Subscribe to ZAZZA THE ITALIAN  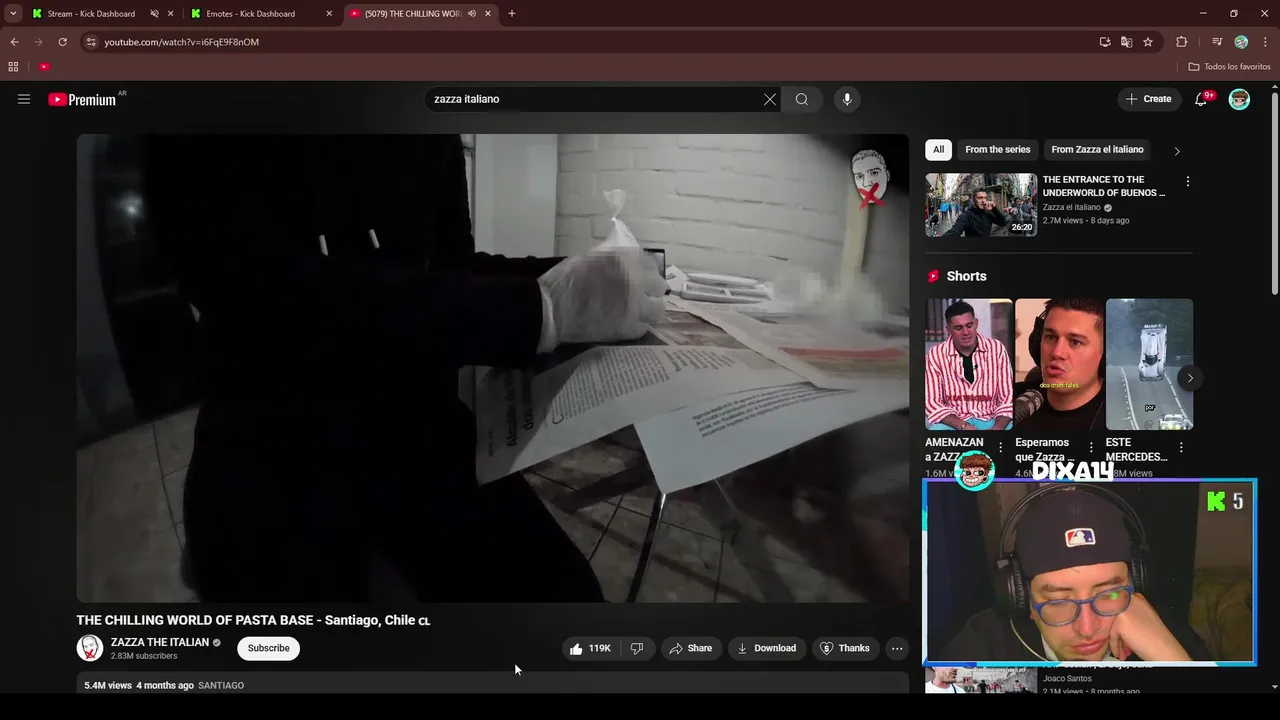268,648
